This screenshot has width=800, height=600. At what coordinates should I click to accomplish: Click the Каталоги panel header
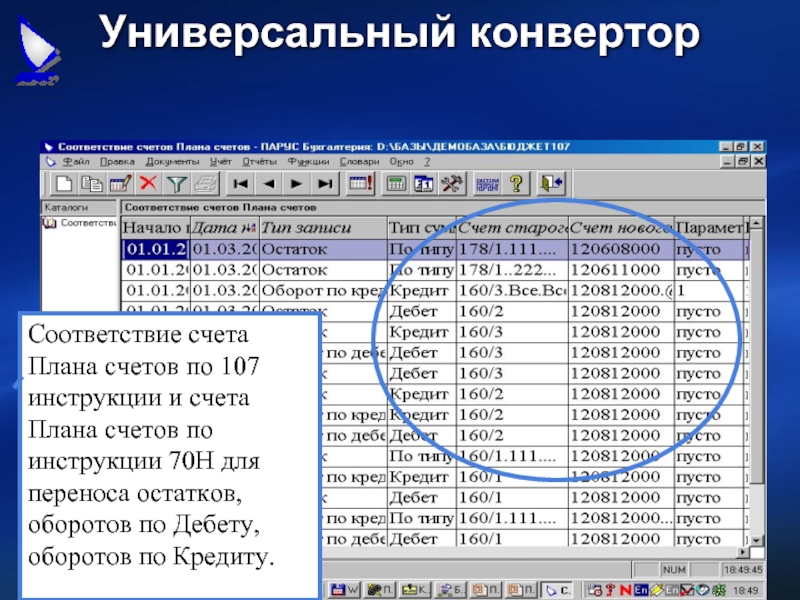coord(80,208)
